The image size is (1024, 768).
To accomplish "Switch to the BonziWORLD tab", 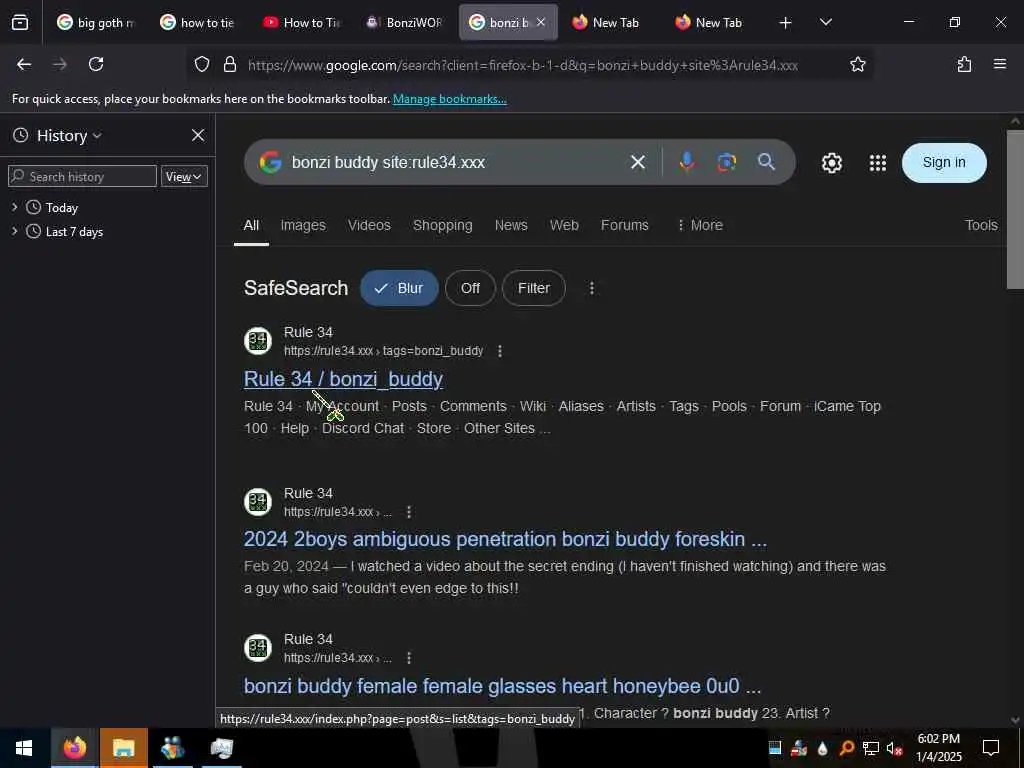I will pyautogui.click(x=406, y=23).
